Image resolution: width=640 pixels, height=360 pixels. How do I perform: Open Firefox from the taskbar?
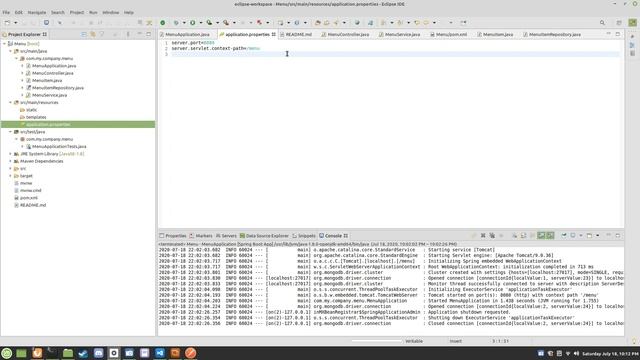[37, 353]
